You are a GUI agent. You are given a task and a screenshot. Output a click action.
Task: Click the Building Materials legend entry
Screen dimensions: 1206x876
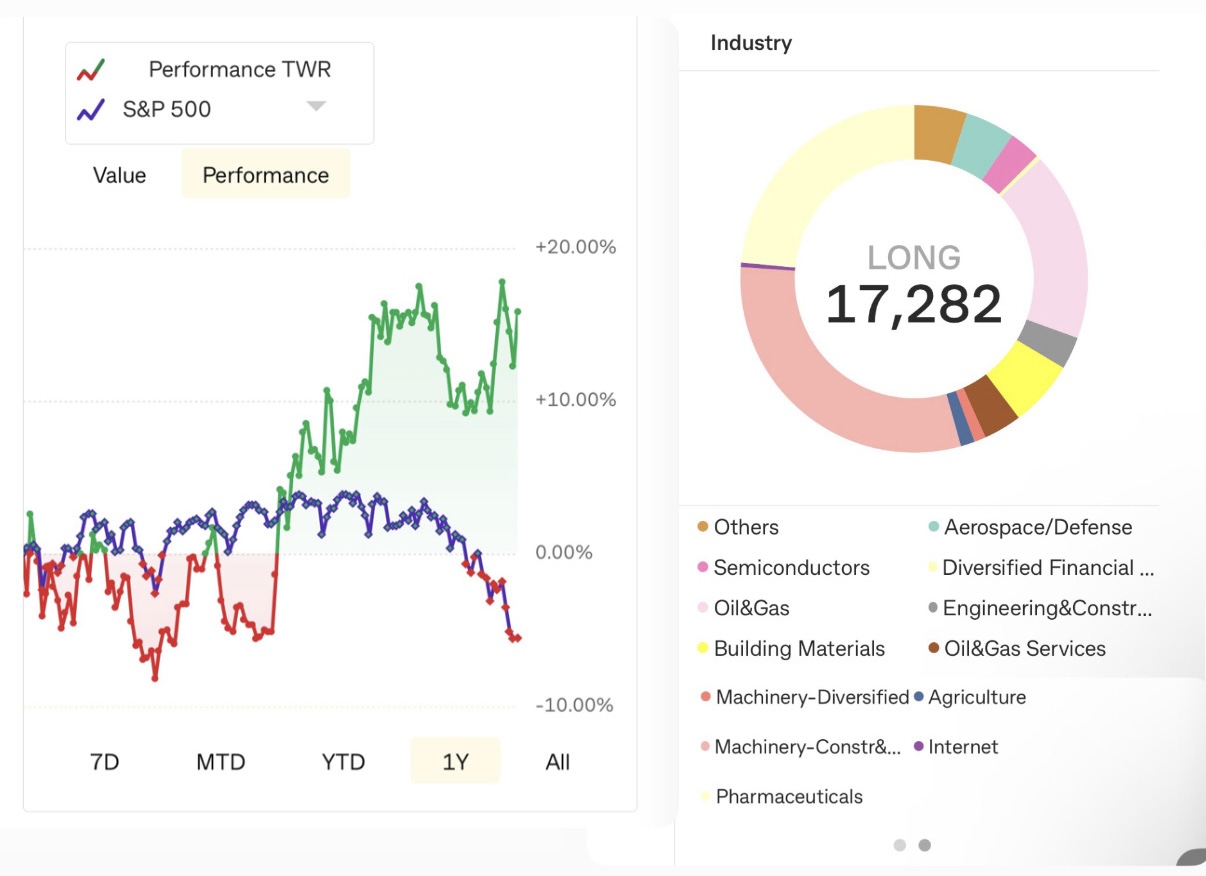click(x=791, y=649)
